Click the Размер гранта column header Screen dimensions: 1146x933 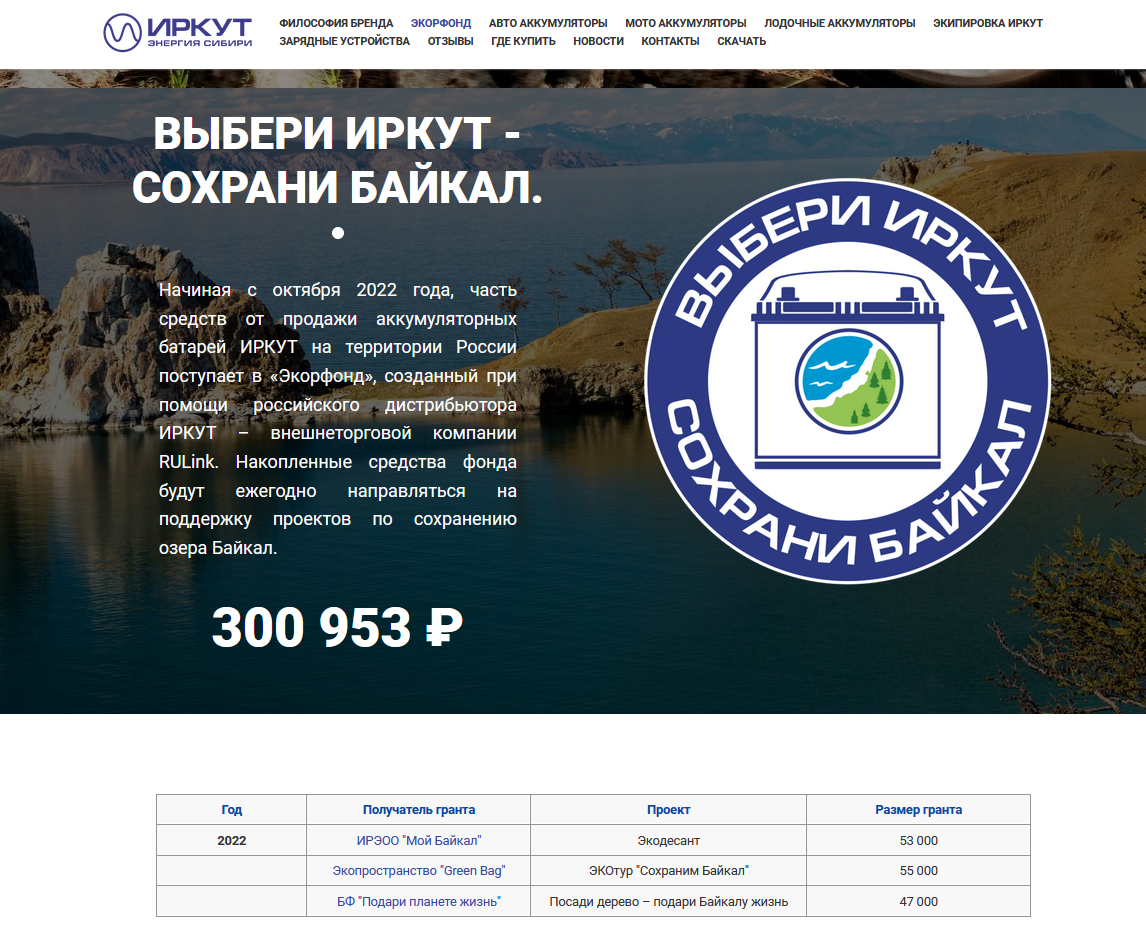point(919,810)
